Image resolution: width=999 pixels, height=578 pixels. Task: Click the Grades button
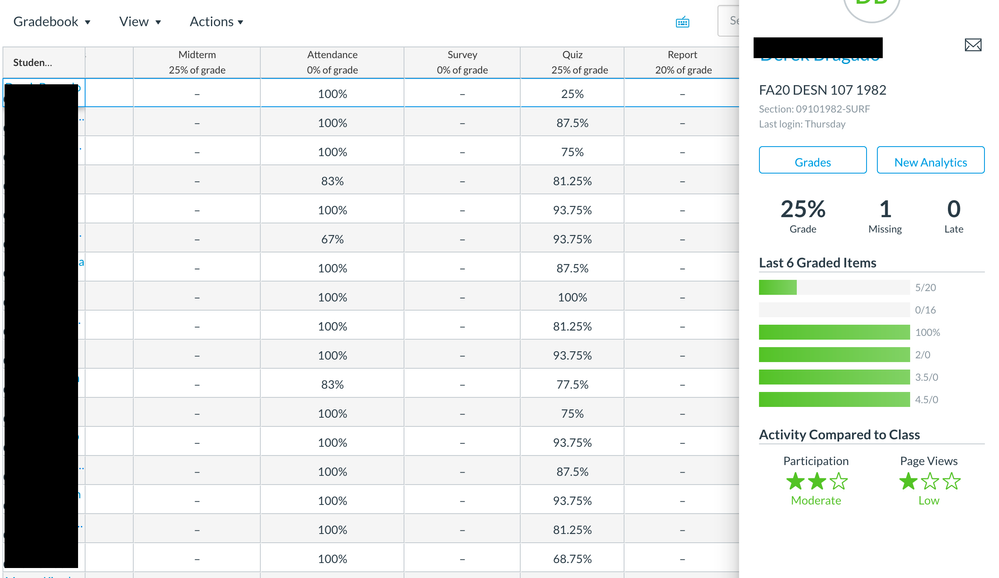[x=812, y=162]
